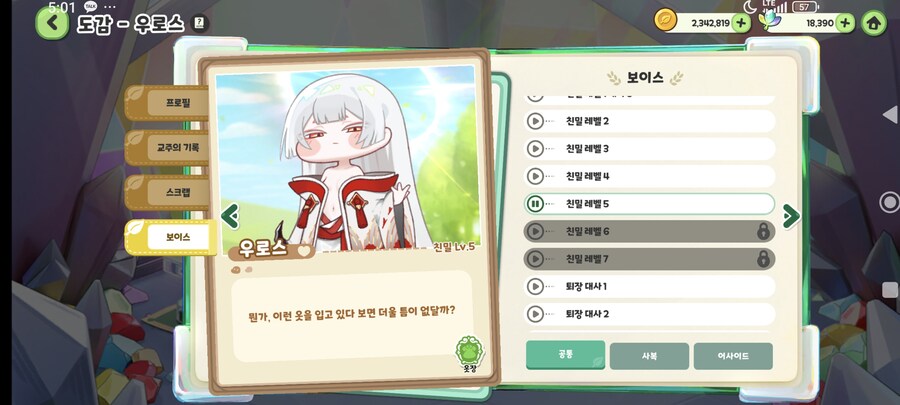This screenshot has width=900, height=405.
Task: Show previous character with left chevron
Action: (230, 216)
